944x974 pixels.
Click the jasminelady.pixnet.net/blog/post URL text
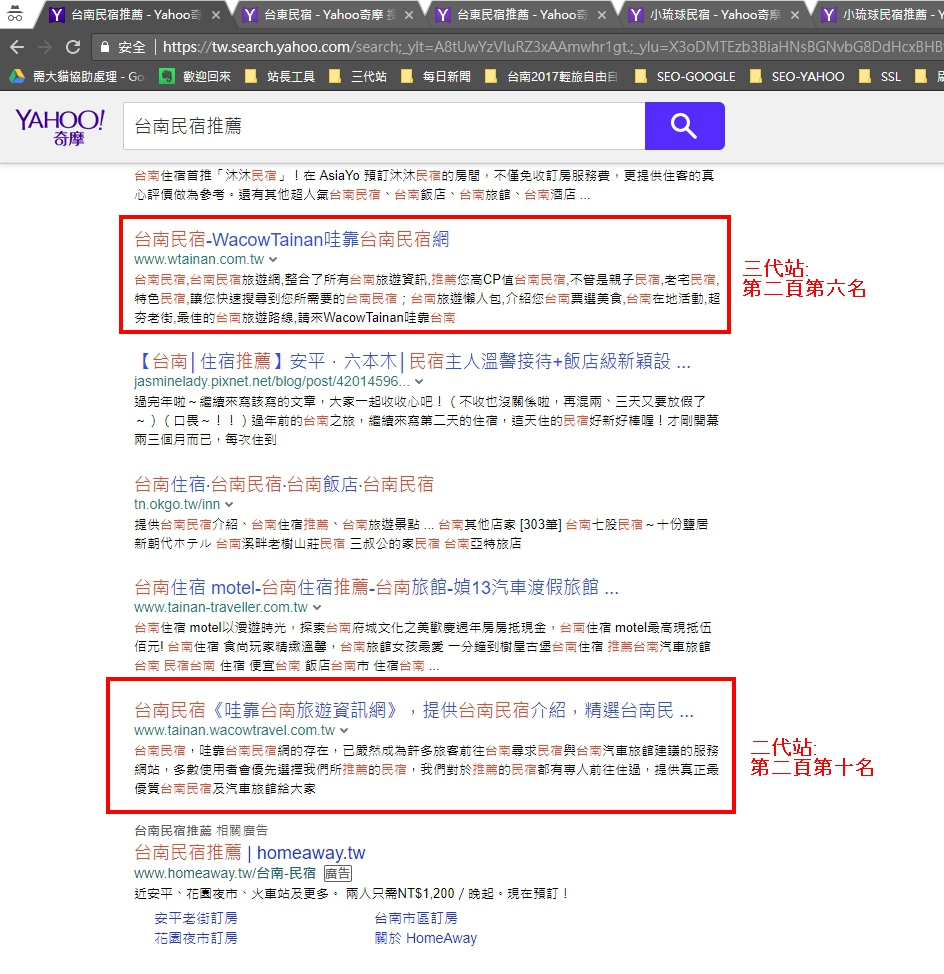272,381
